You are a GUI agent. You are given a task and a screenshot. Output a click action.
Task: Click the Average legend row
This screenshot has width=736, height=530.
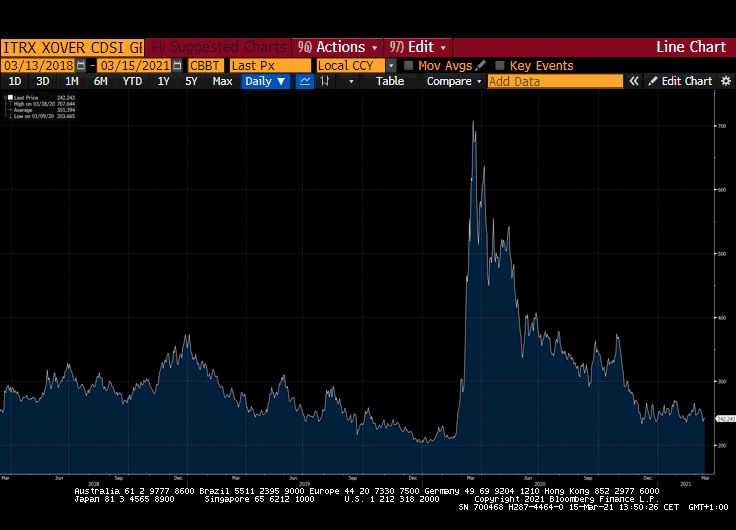point(42,110)
